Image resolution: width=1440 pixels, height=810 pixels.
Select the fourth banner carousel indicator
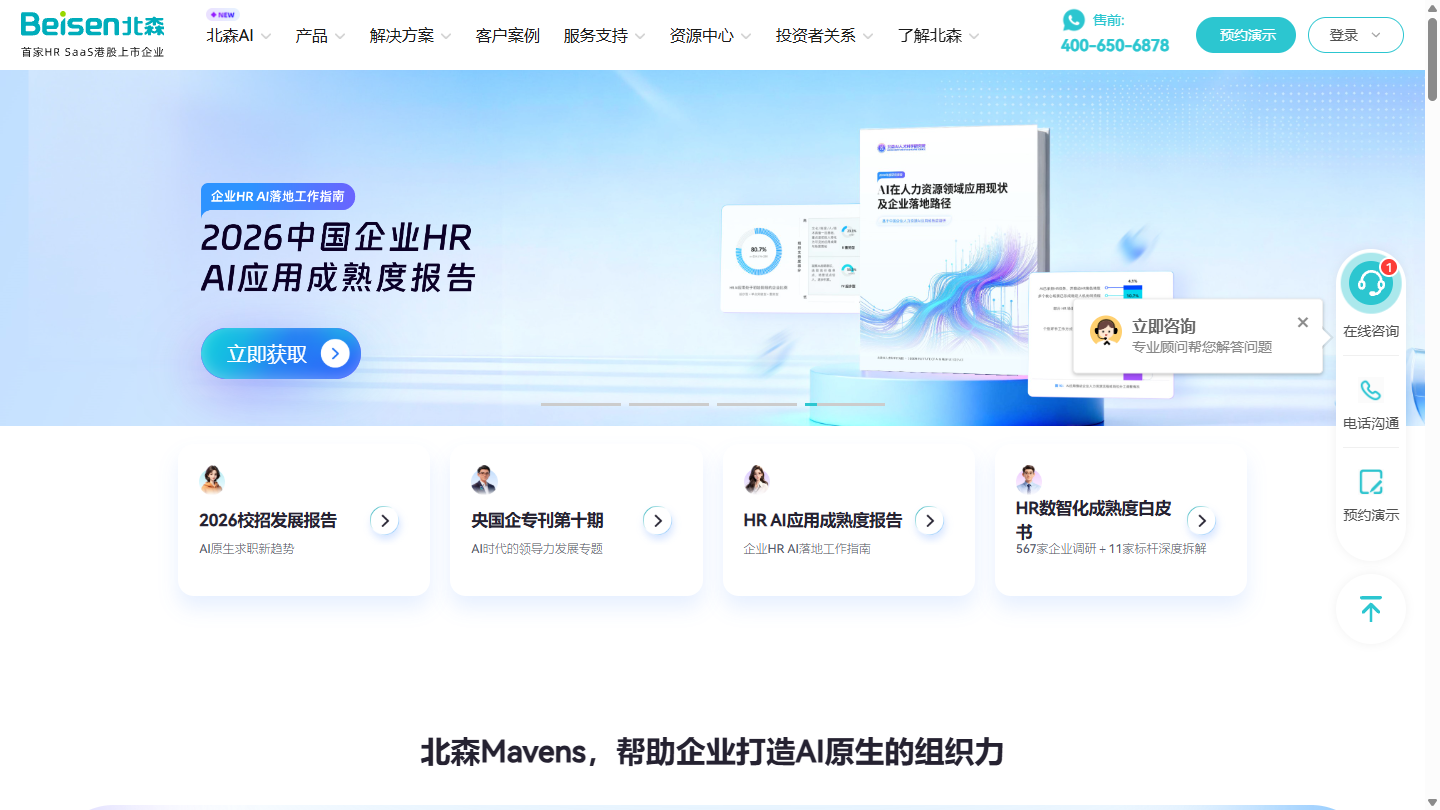pyautogui.click(x=845, y=404)
